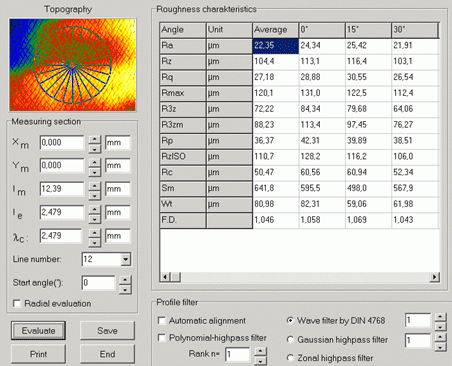Select the R3zm row header
Viewport: 452px width, 366px height.
tap(183, 125)
